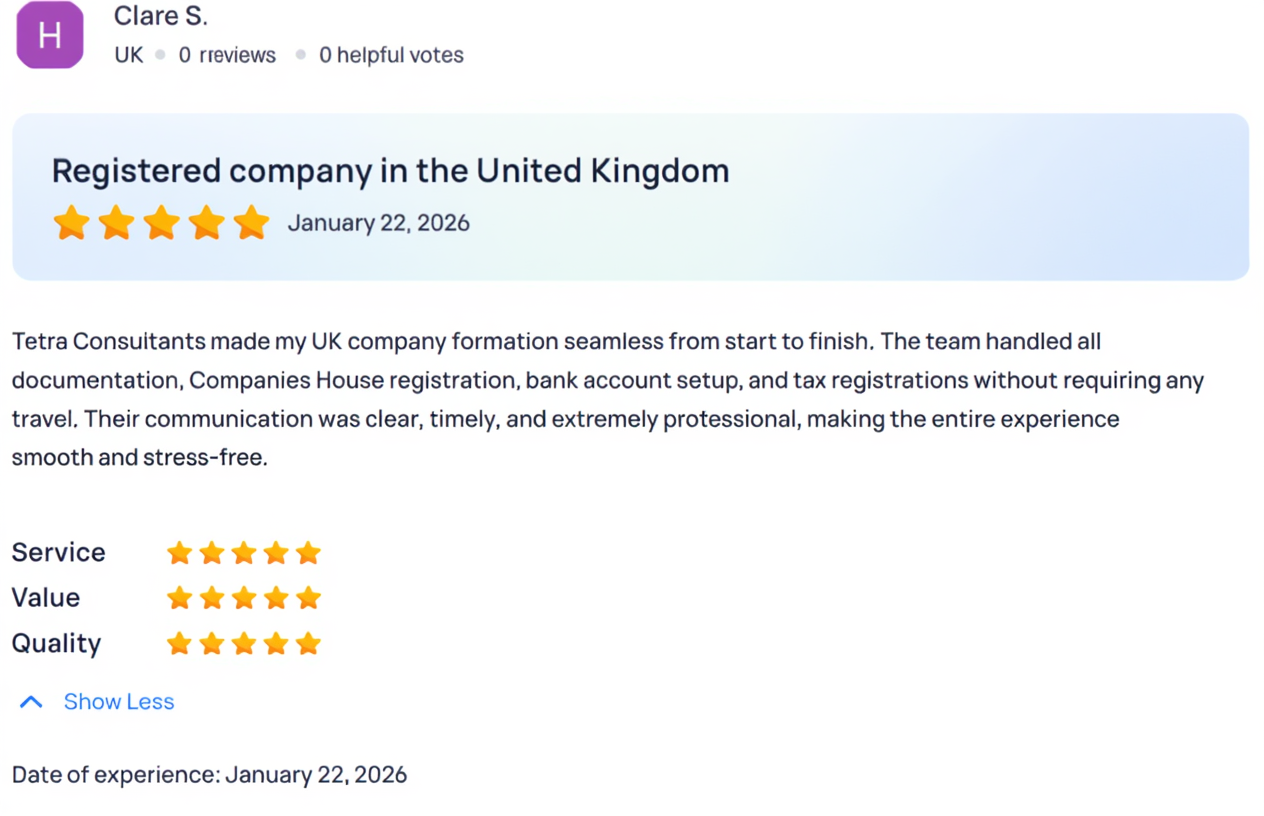Click the 0 helpful votes count
This screenshot has height=816, width=1264.
[x=391, y=56]
